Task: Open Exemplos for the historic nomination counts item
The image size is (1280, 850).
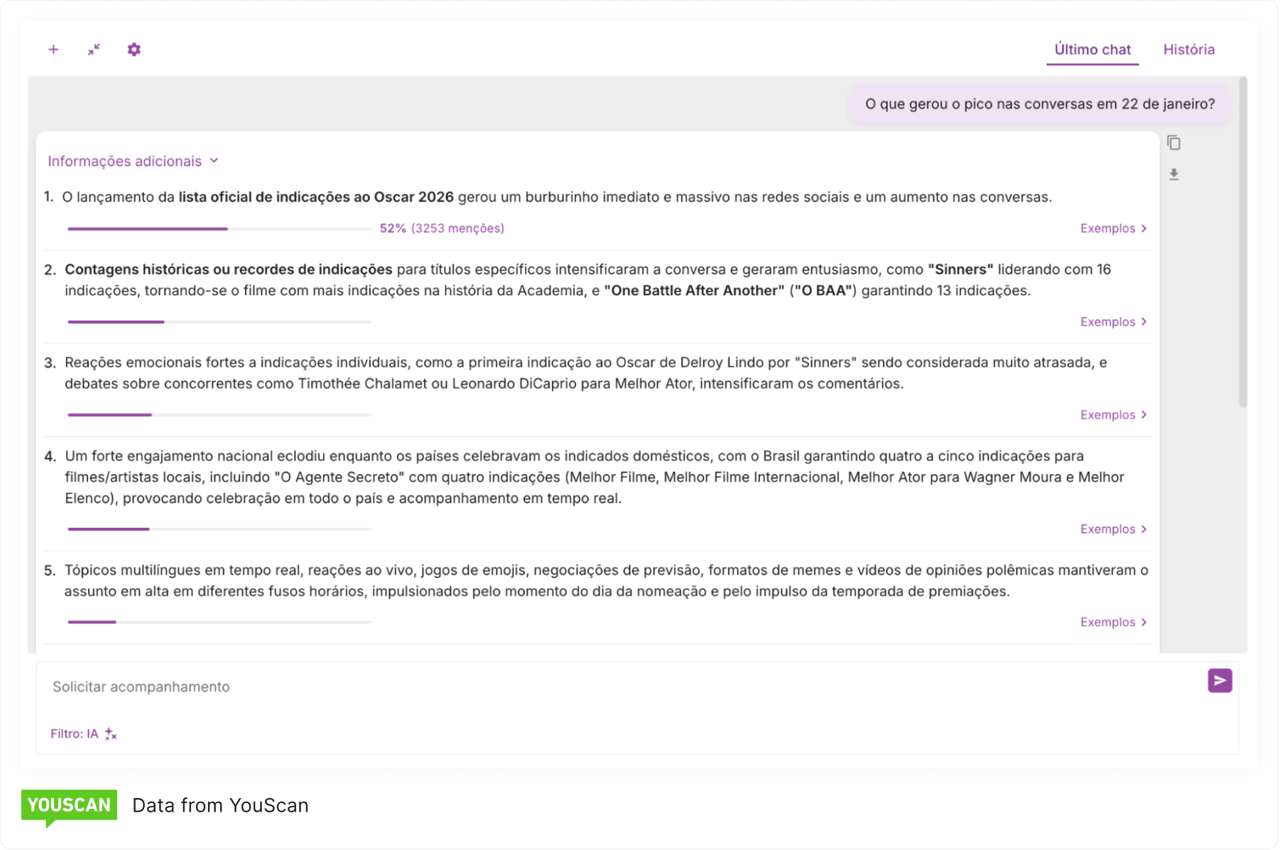Action: 1113,322
